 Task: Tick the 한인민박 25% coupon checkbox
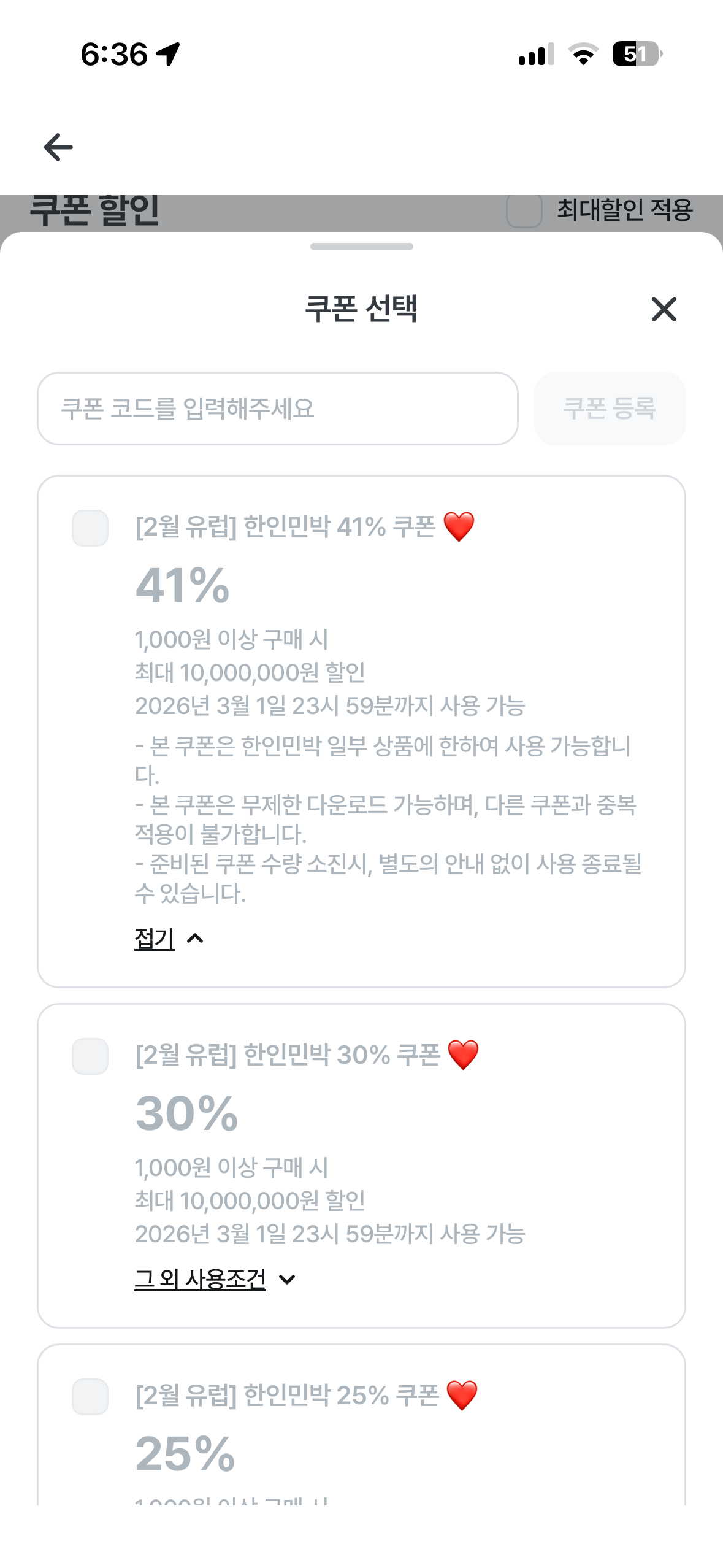[x=90, y=1397]
